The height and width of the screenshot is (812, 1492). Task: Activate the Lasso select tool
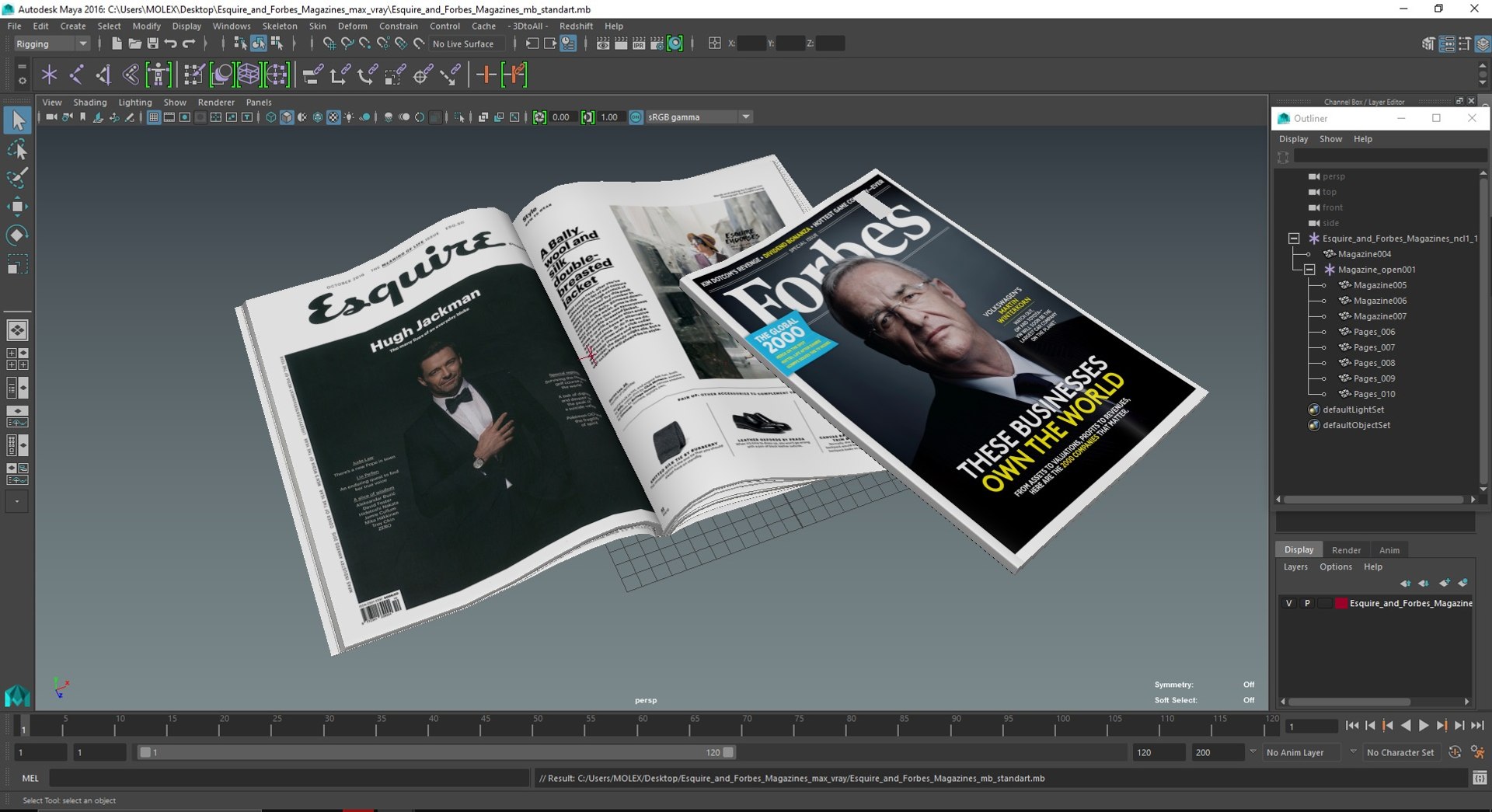pos(17,149)
